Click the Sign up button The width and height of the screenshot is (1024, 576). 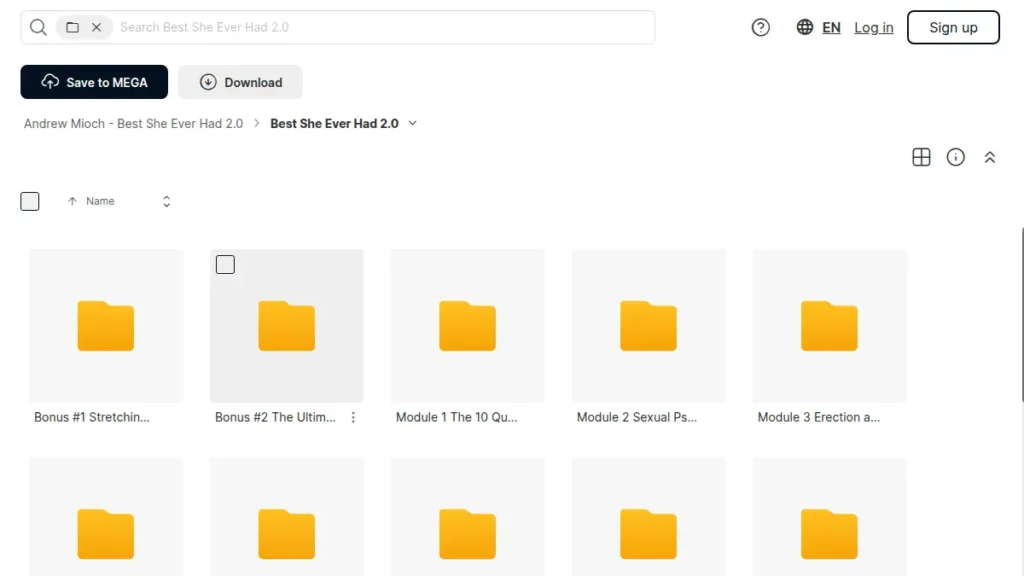[x=953, y=27]
